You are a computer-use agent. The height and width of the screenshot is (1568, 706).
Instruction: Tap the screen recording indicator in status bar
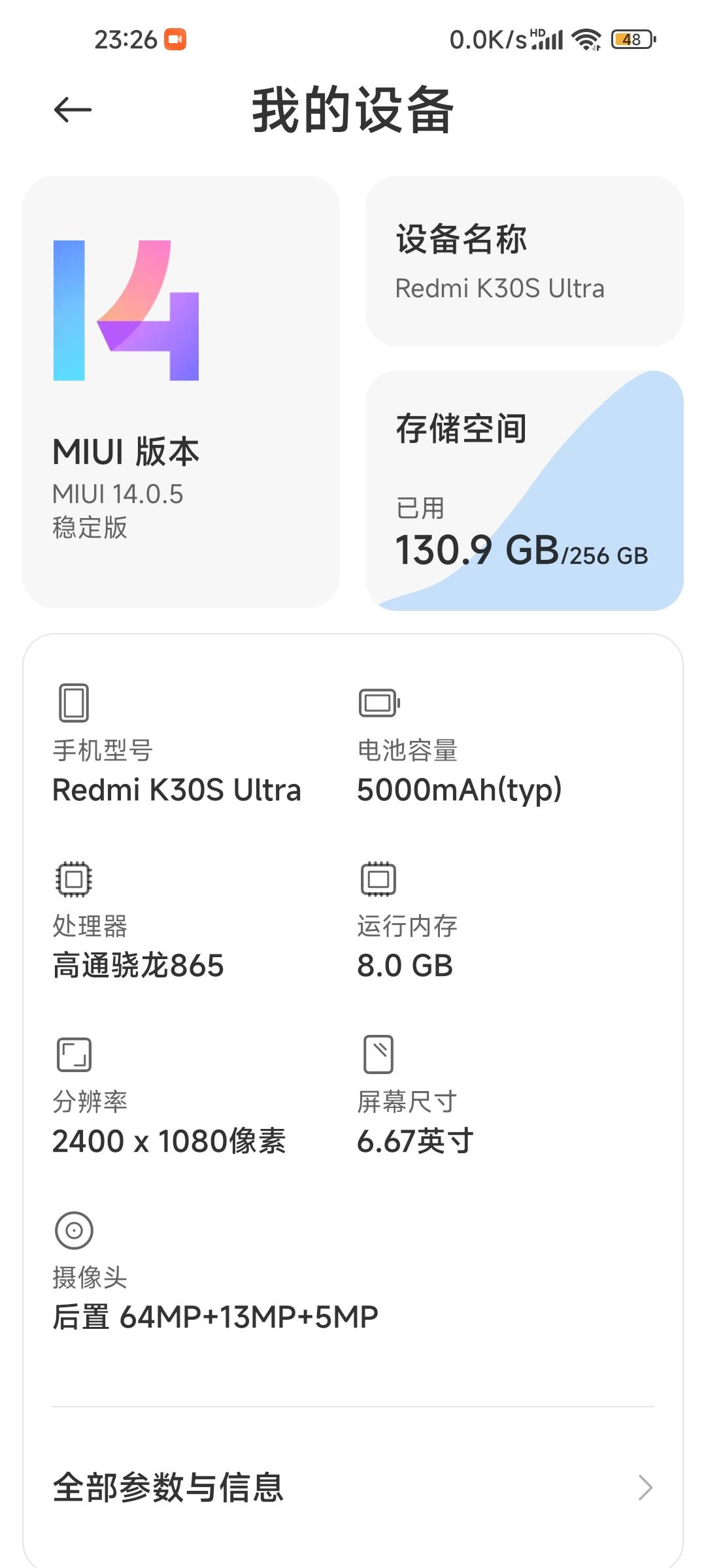175,40
